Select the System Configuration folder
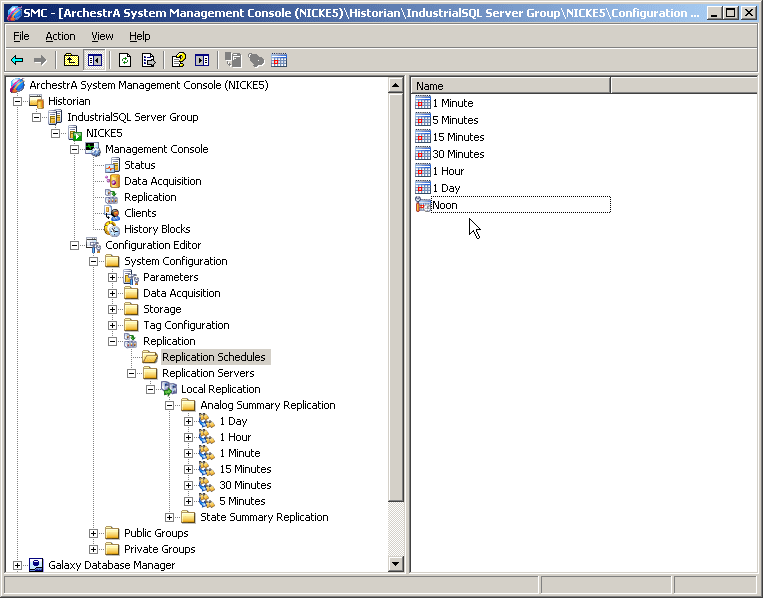763x598 pixels. point(176,261)
